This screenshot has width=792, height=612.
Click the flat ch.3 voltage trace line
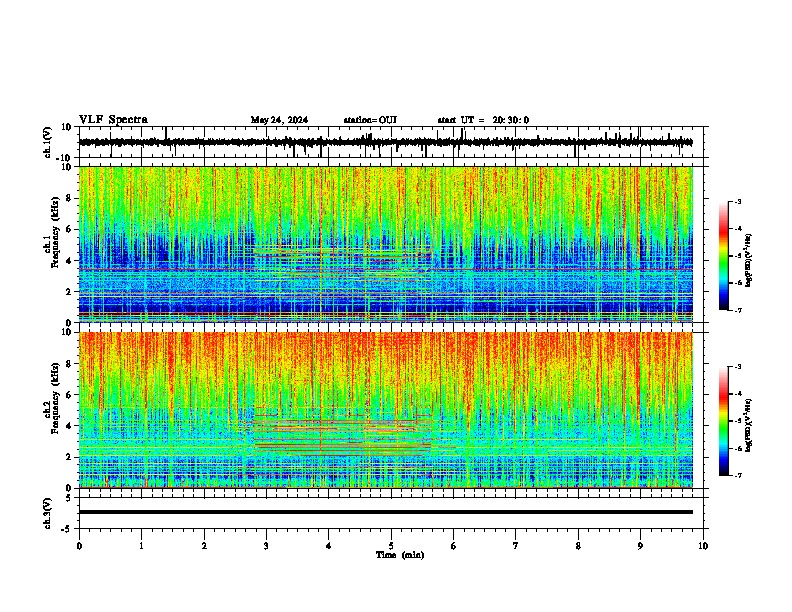[x=385, y=512]
